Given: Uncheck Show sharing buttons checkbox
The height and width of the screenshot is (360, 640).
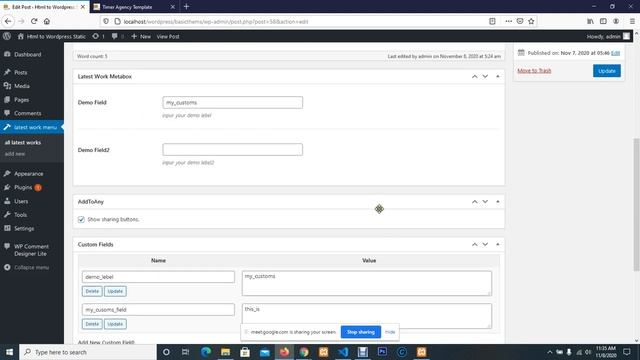Looking at the screenshot, I should 81,219.
